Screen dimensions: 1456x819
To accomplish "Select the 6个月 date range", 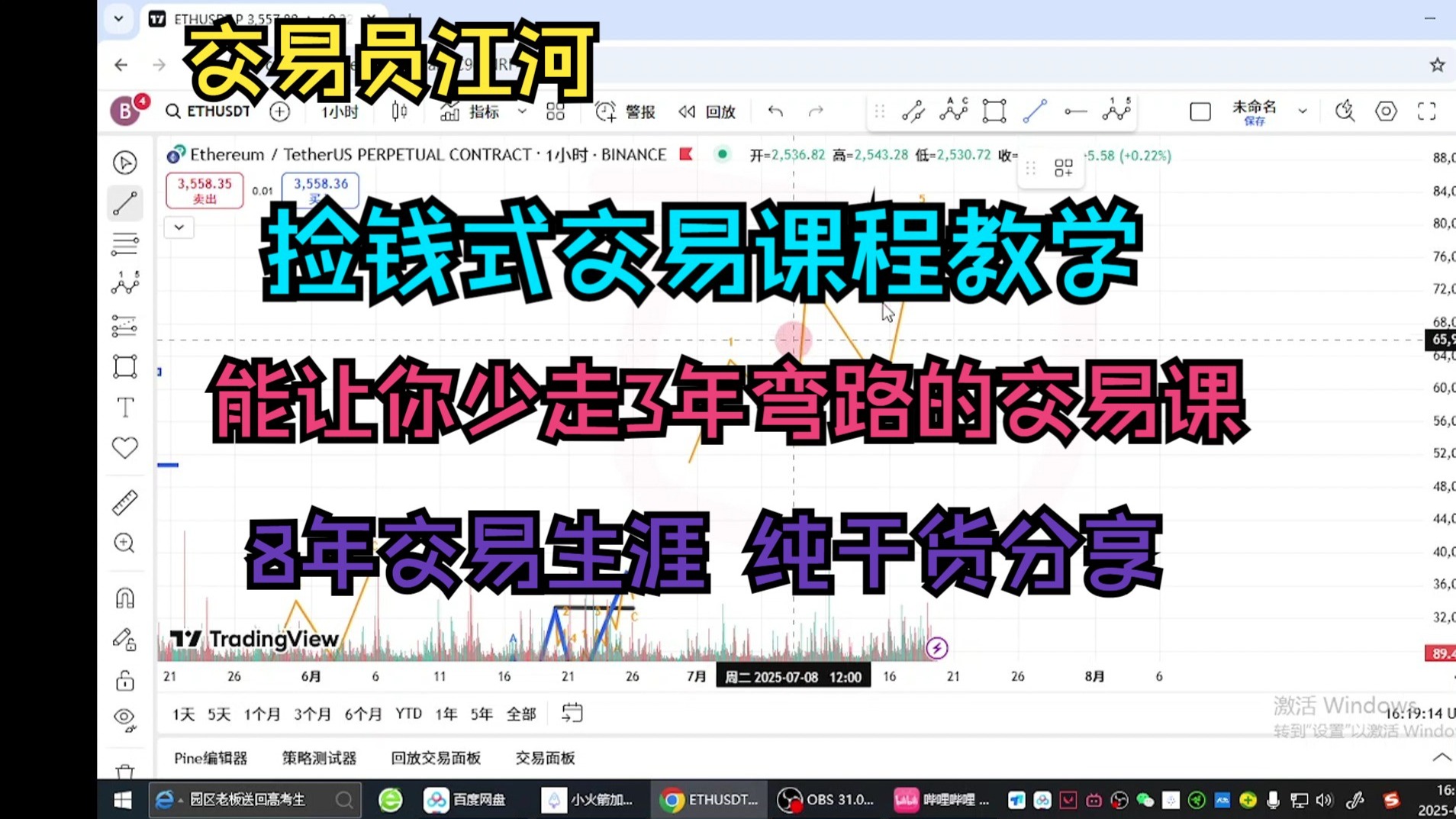I will (x=363, y=714).
